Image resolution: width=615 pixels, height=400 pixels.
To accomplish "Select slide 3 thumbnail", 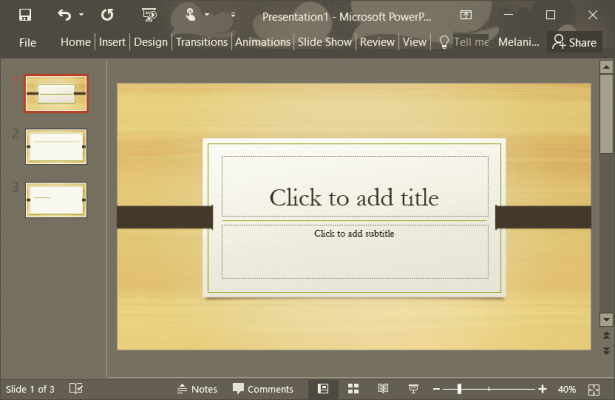I will (56, 200).
